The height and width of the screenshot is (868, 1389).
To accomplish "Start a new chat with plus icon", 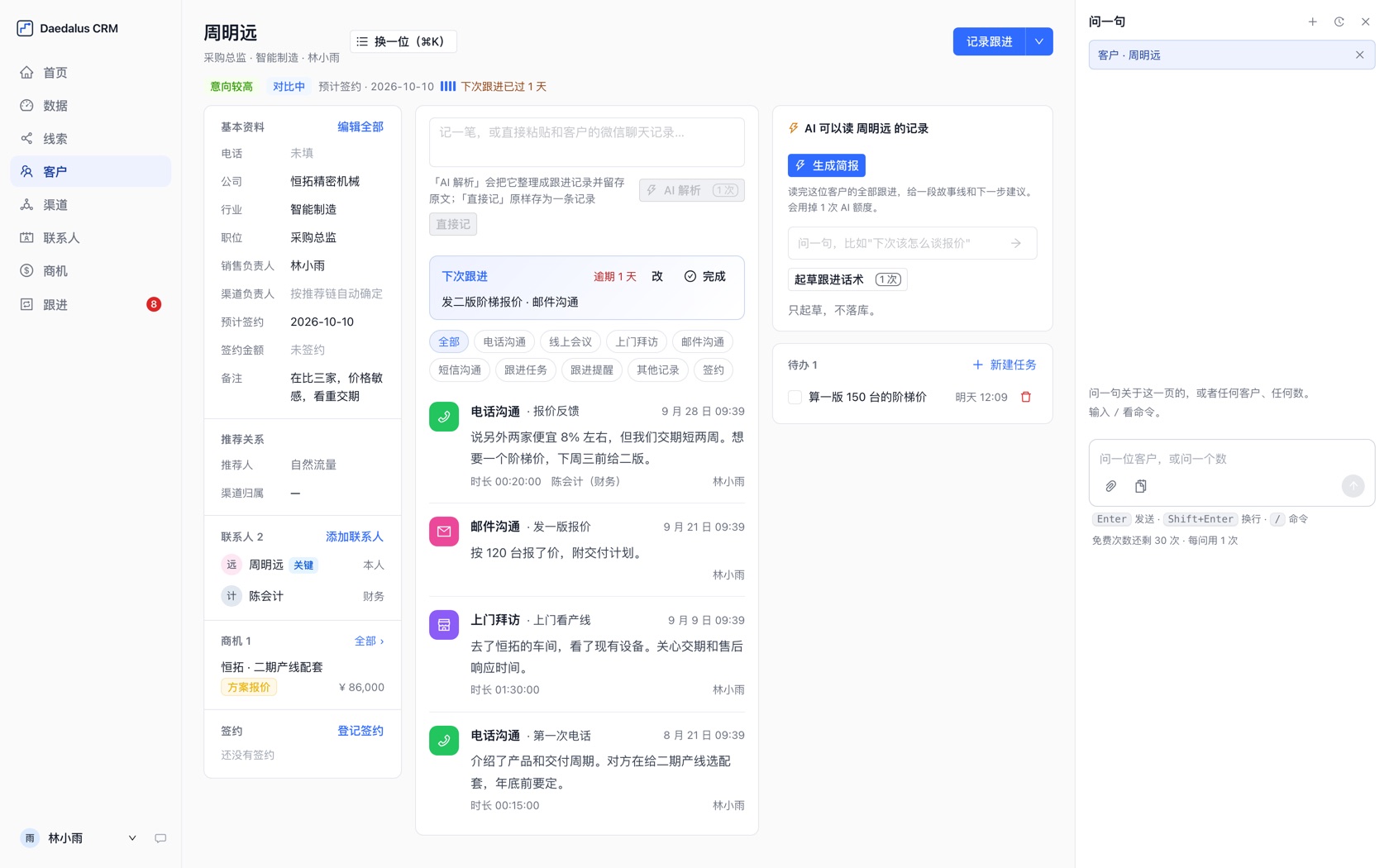I will point(1312,21).
